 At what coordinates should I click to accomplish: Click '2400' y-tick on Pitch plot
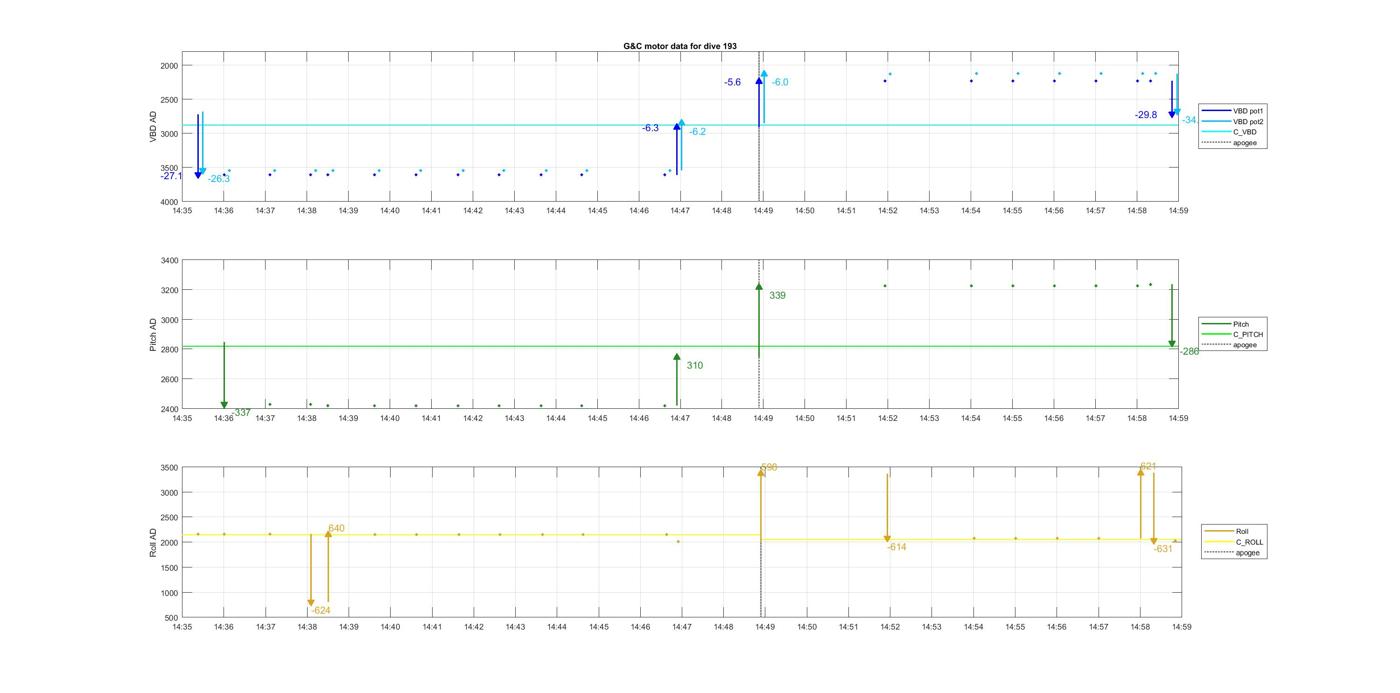tap(169, 409)
